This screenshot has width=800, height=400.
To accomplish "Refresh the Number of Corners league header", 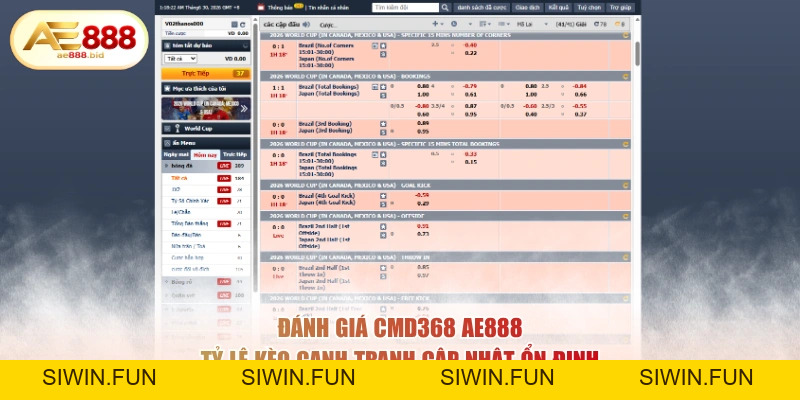I will (625, 35).
